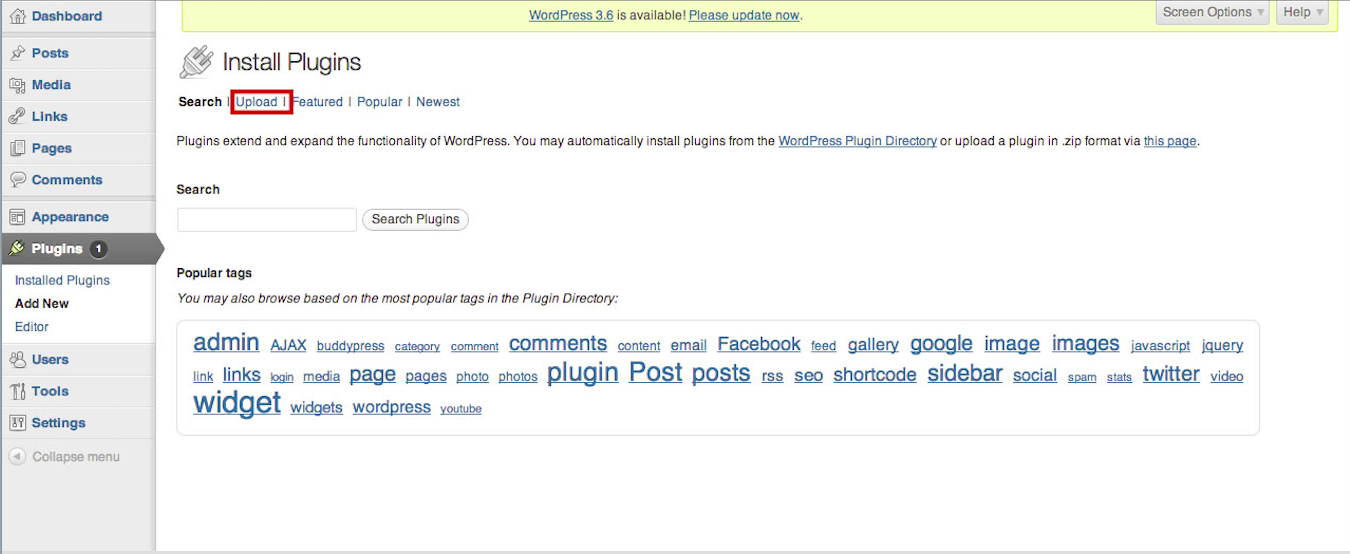Click the Tools icon in sidebar
This screenshot has height=554, width=1350.
pyautogui.click(x=17, y=392)
